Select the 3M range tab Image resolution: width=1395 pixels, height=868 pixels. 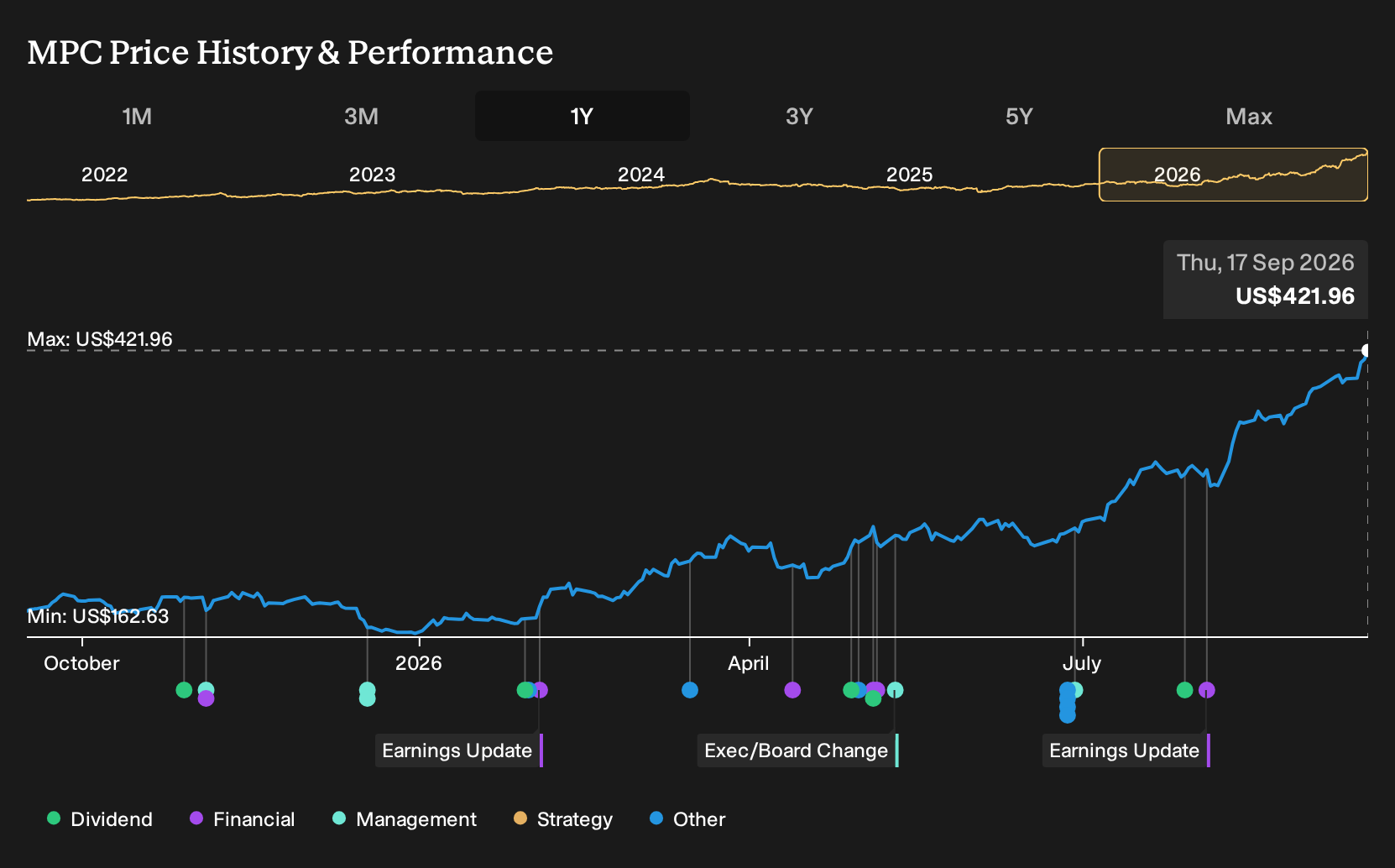click(x=361, y=116)
